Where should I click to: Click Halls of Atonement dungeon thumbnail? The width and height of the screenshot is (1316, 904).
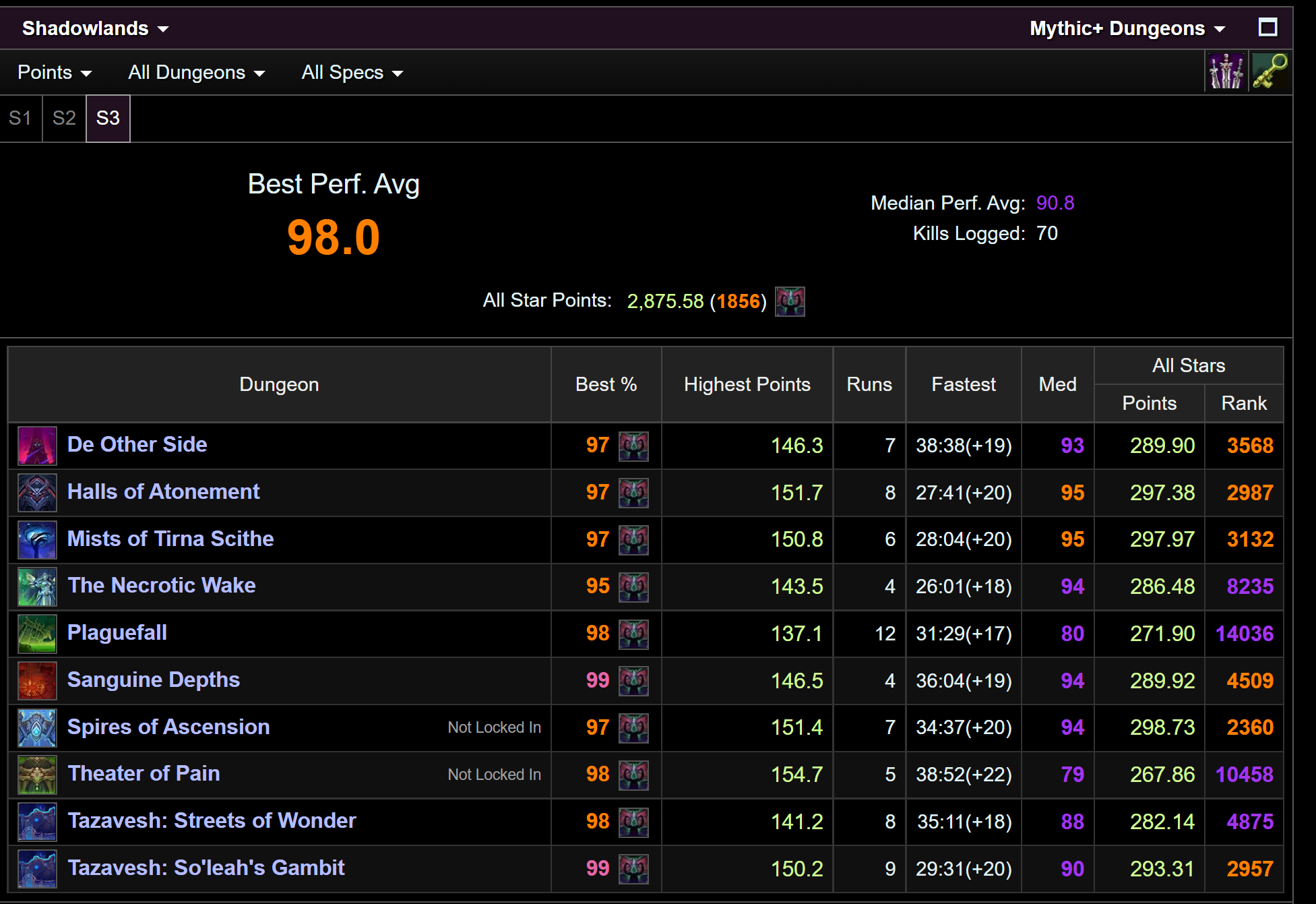tap(37, 493)
